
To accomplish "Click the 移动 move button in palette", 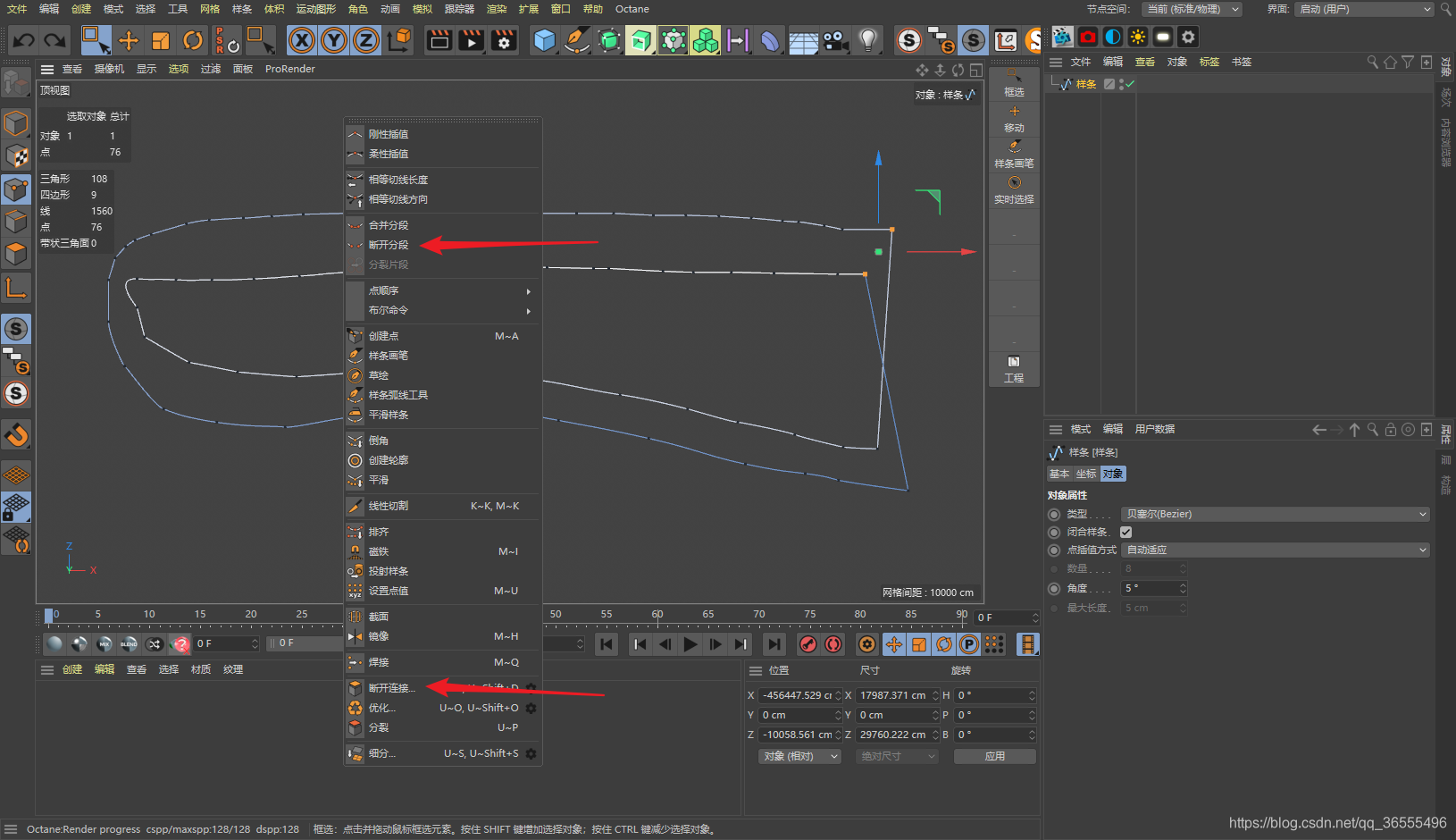I will tap(1014, 119).
